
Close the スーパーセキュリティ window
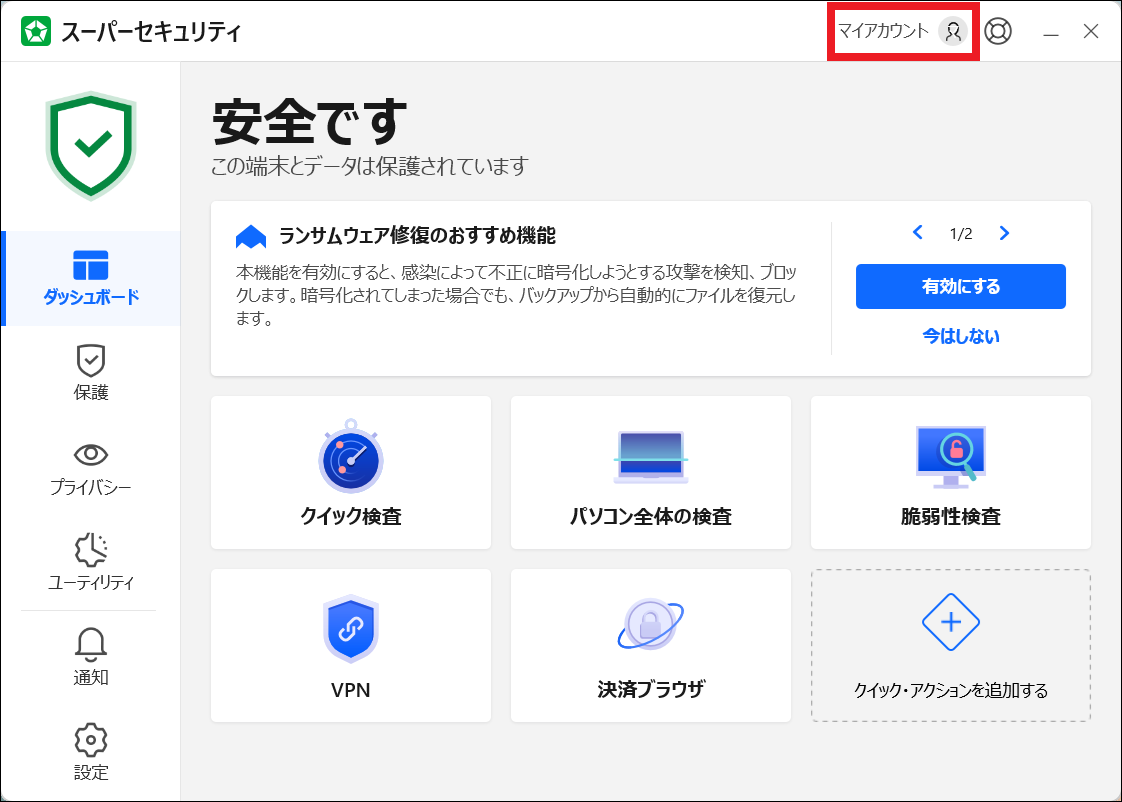[1091, 31]
